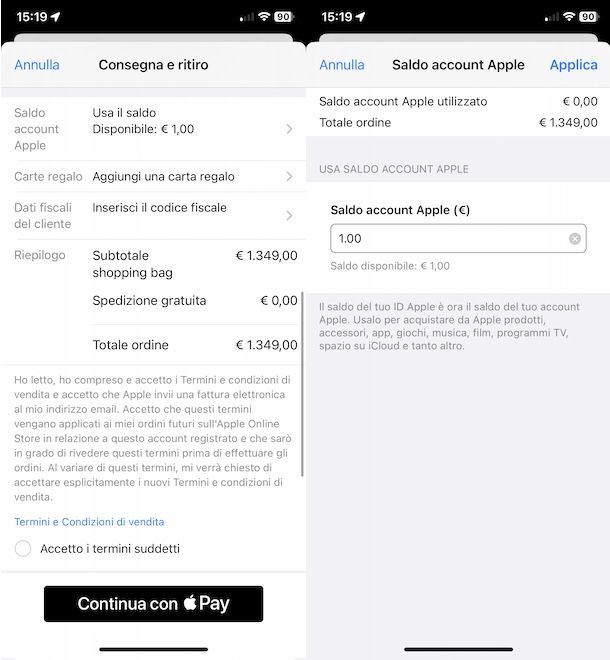Click the vertical scrollbar on checkout sheet
The height and width of the screenshot is (660, 610).
302,384
